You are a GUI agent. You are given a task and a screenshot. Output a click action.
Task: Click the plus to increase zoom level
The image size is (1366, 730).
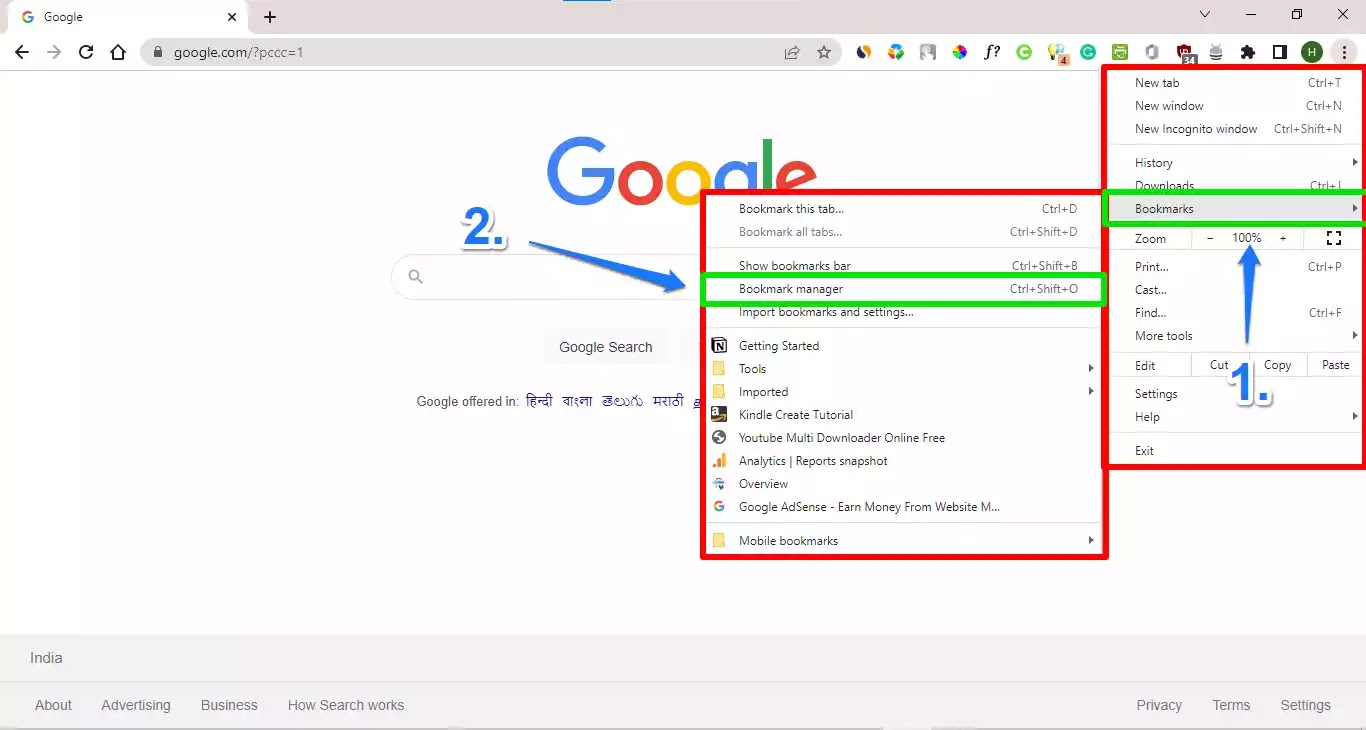tap(1283, 238)
